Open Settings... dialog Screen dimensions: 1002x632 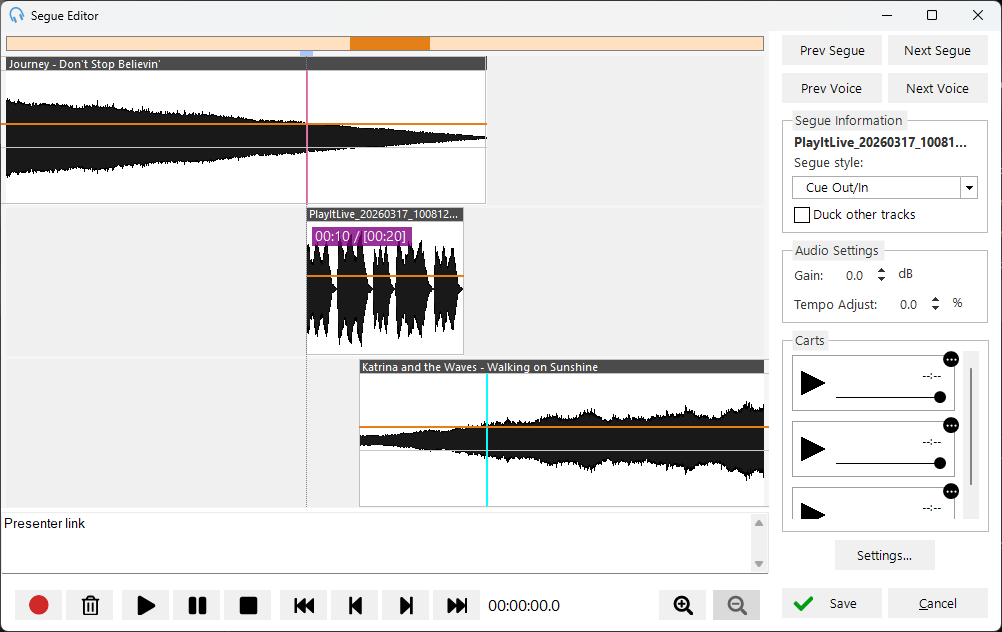(x=884, y=555)
